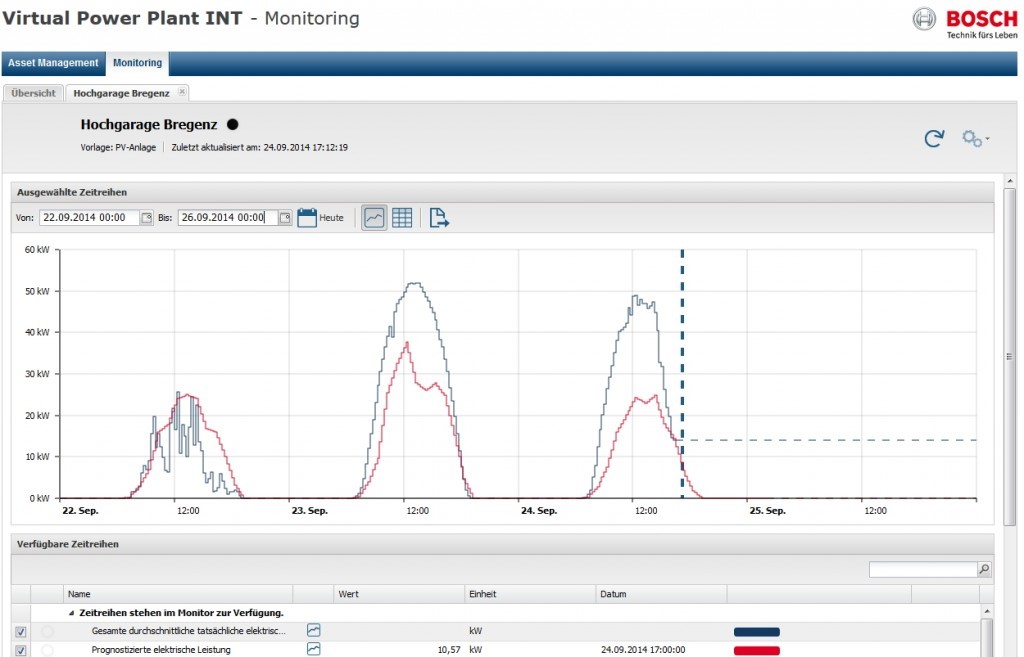
Task: Click into the Von date input field
Action: [88, 218]
